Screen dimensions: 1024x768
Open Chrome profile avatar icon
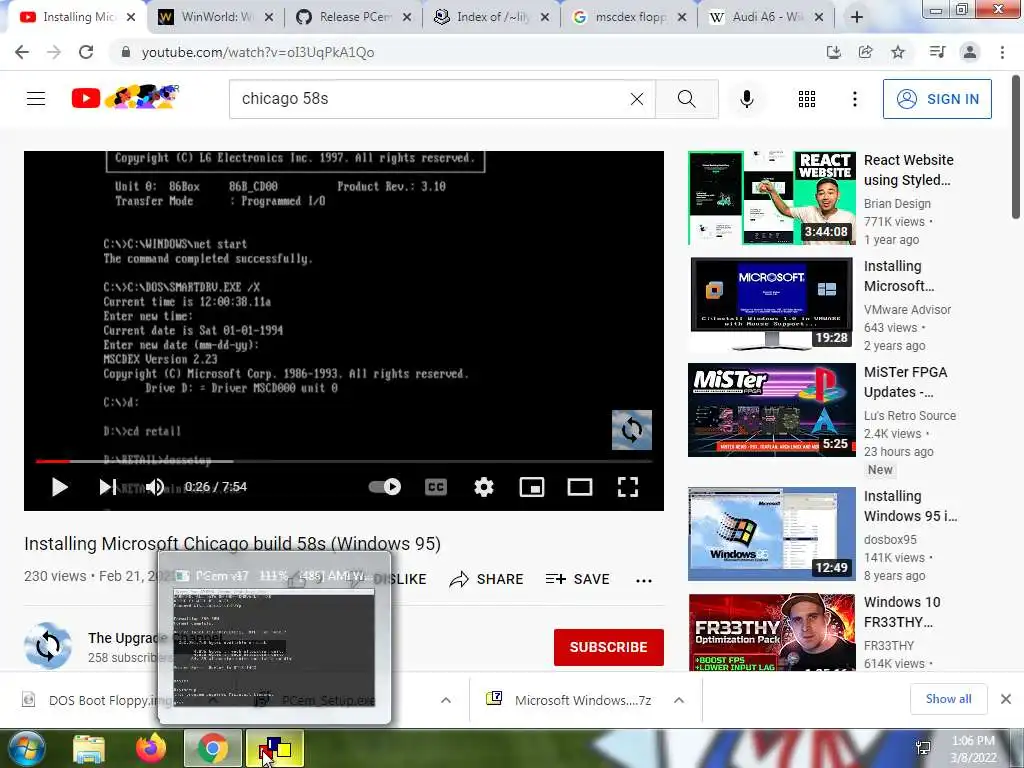tap(970, 52)
